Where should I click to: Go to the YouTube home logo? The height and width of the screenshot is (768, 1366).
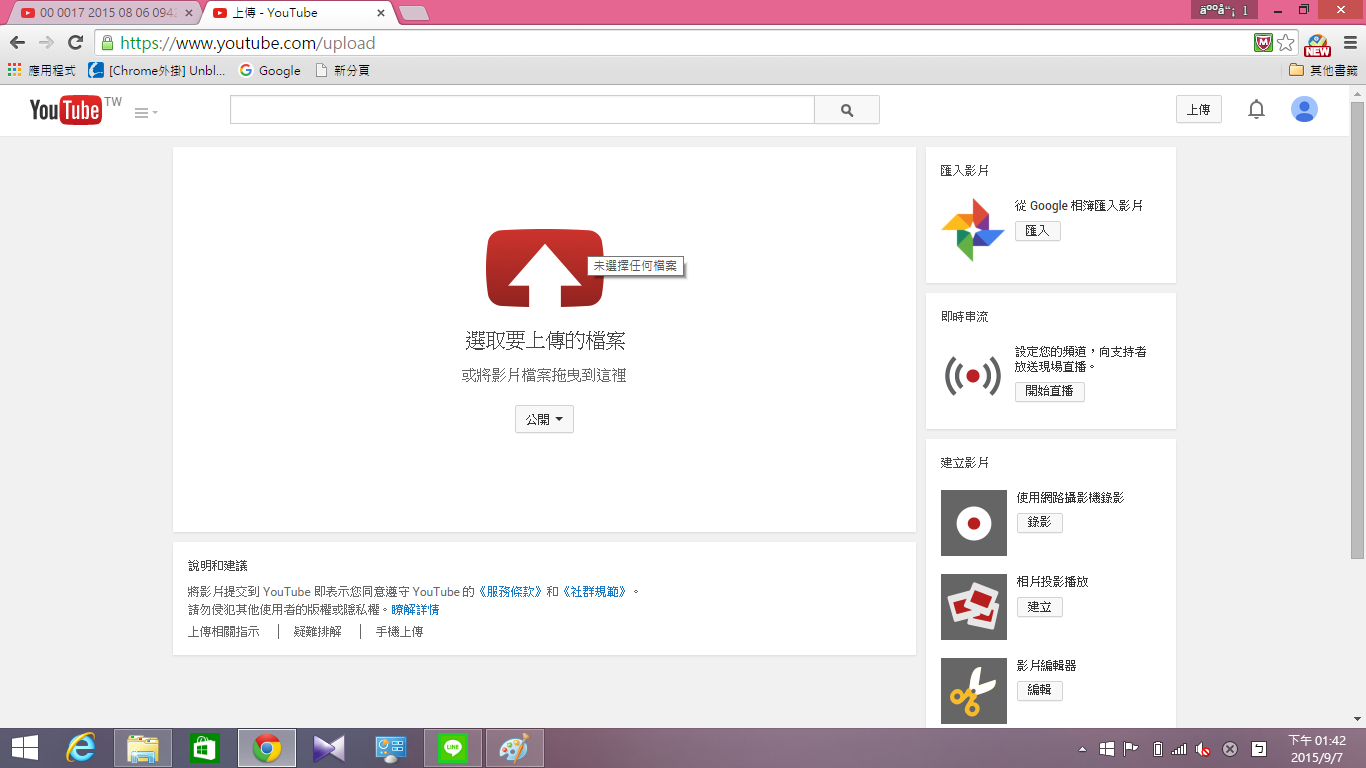66,110
